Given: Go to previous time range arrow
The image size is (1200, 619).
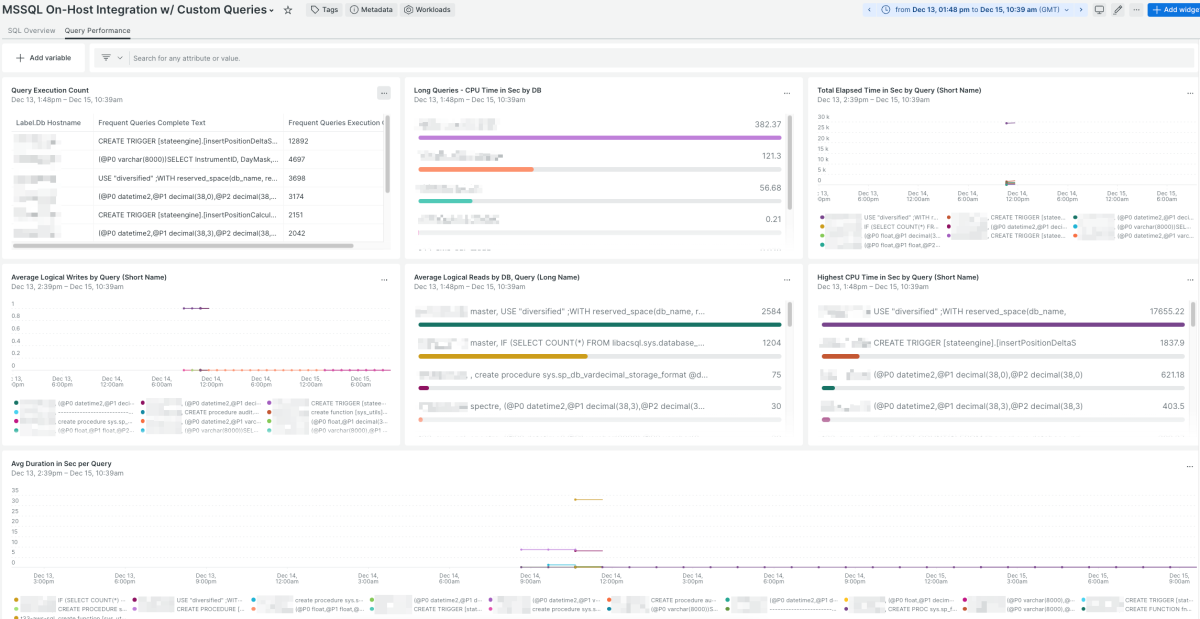Looking at the screenshot, I should tap(869, 9).
